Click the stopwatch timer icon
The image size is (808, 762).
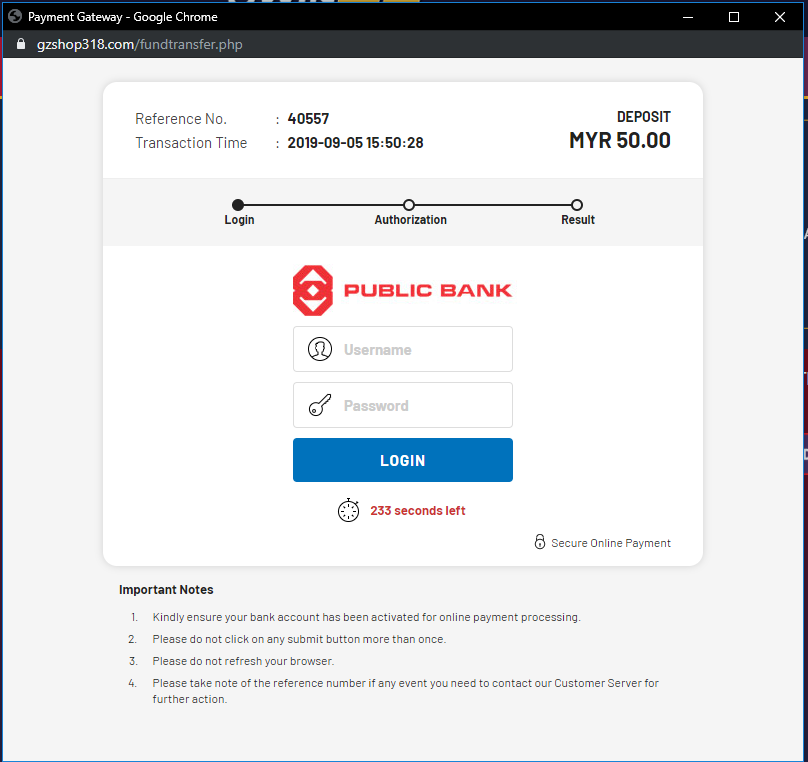point(348,510)
